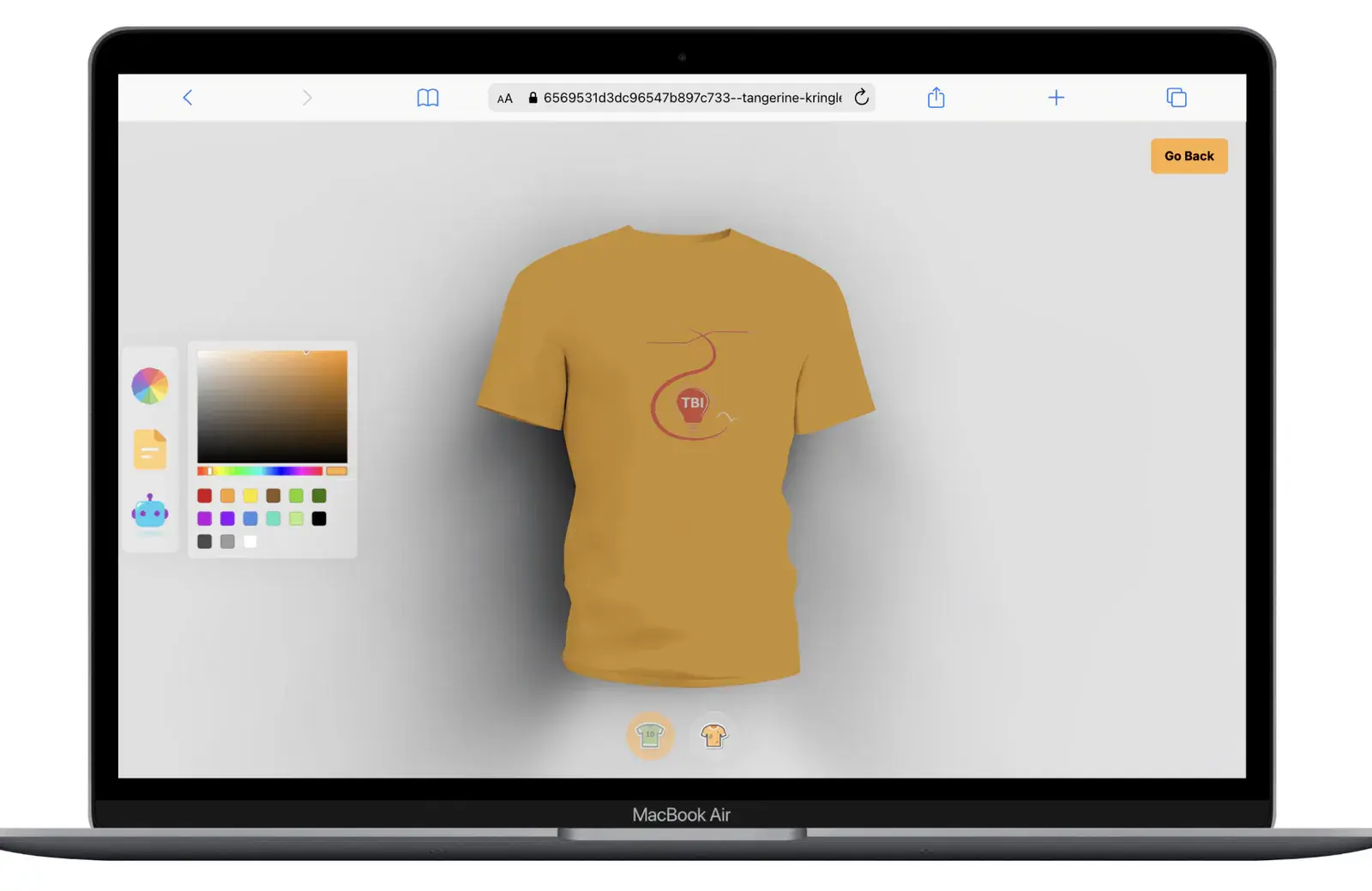This screenshot has width=1372, height=891.
Task: Open Safari bookmarks book icon
Action: tap(428, 98)
